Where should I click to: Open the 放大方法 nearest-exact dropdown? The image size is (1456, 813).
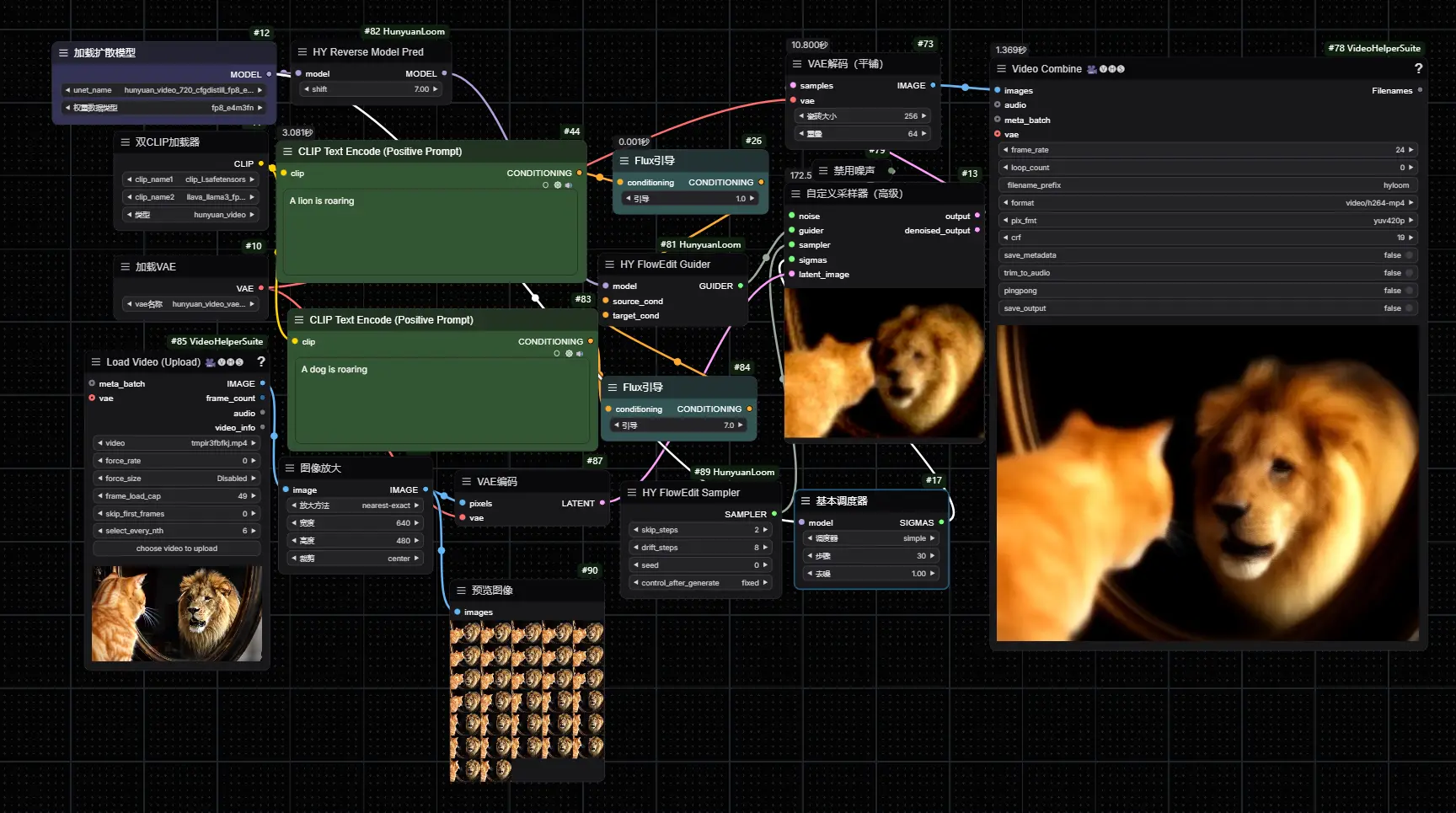coord(355,505)
